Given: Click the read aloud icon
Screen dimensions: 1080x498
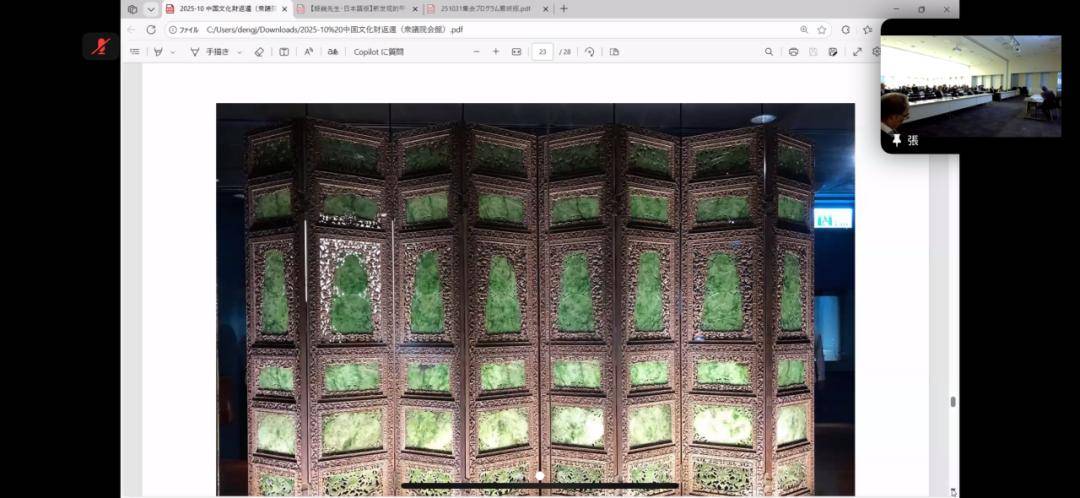Looking at the screenshot, I should tap(308, 52).
